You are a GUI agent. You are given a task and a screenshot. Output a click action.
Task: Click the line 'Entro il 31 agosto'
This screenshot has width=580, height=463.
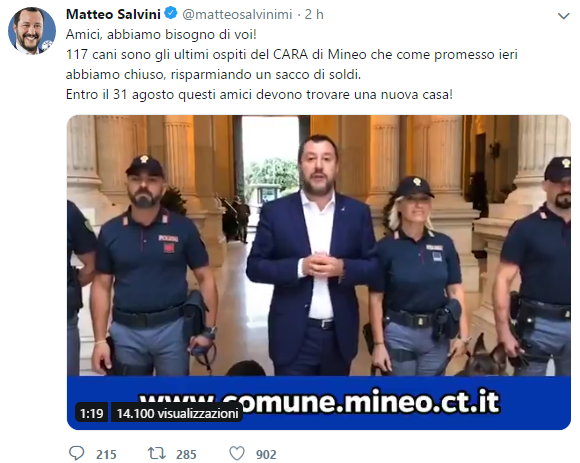click(259, 95)
